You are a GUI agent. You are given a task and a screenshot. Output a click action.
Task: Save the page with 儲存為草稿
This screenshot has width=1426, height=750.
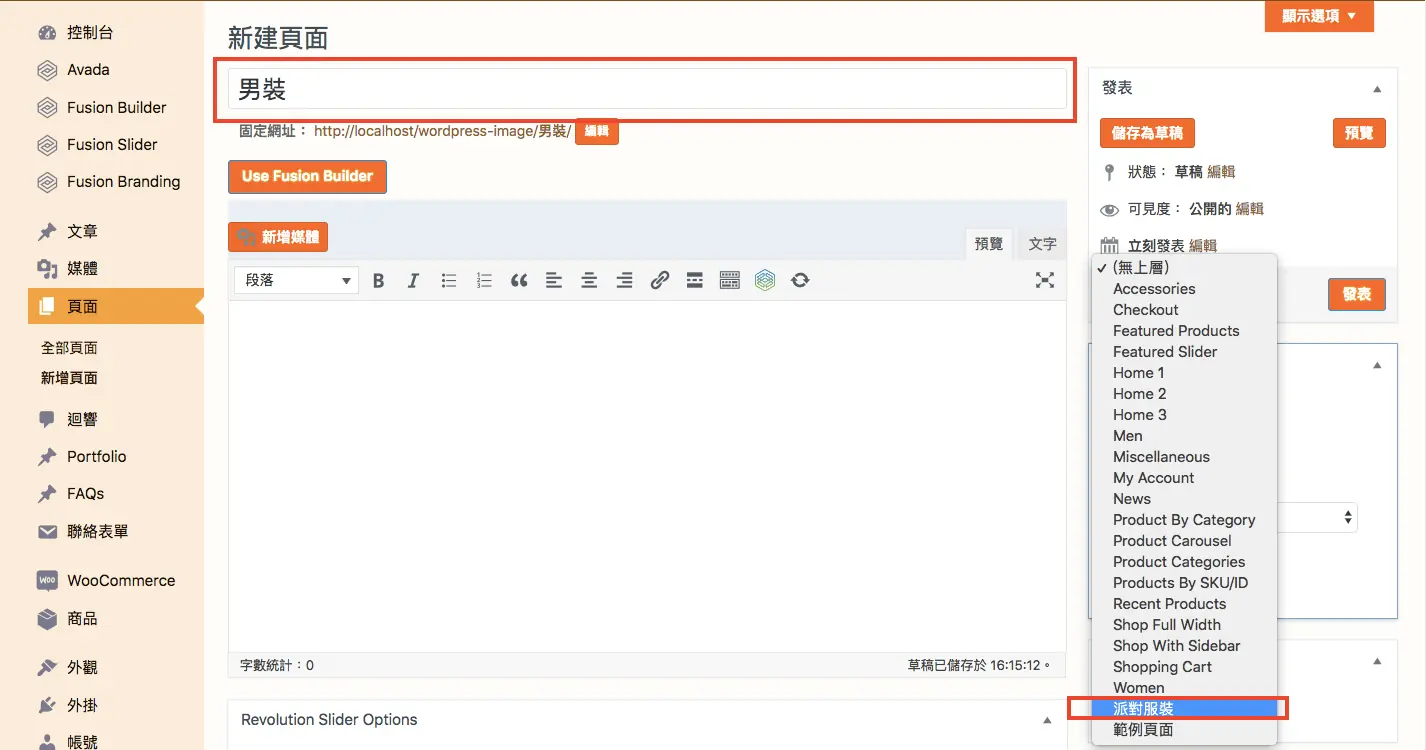[1147, 133]
